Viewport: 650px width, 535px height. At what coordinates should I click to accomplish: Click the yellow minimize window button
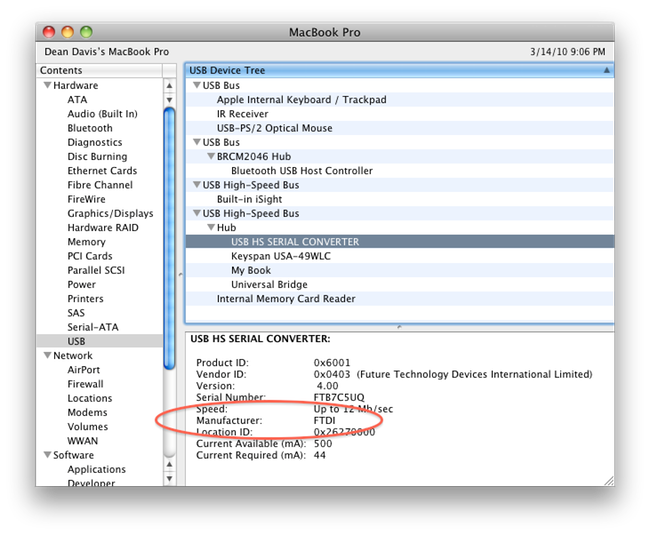68,32
